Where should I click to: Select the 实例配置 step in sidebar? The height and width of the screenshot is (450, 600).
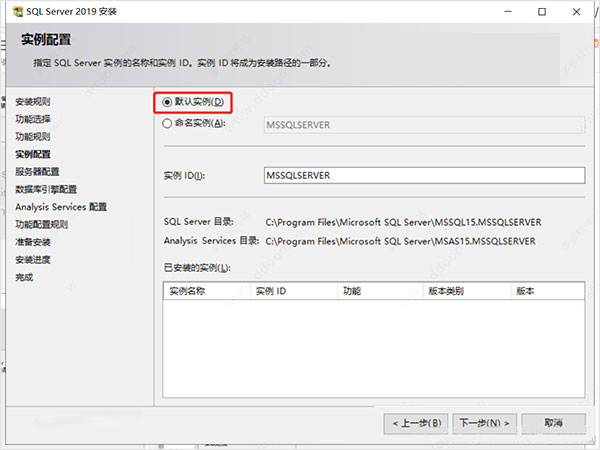(33, 154)
